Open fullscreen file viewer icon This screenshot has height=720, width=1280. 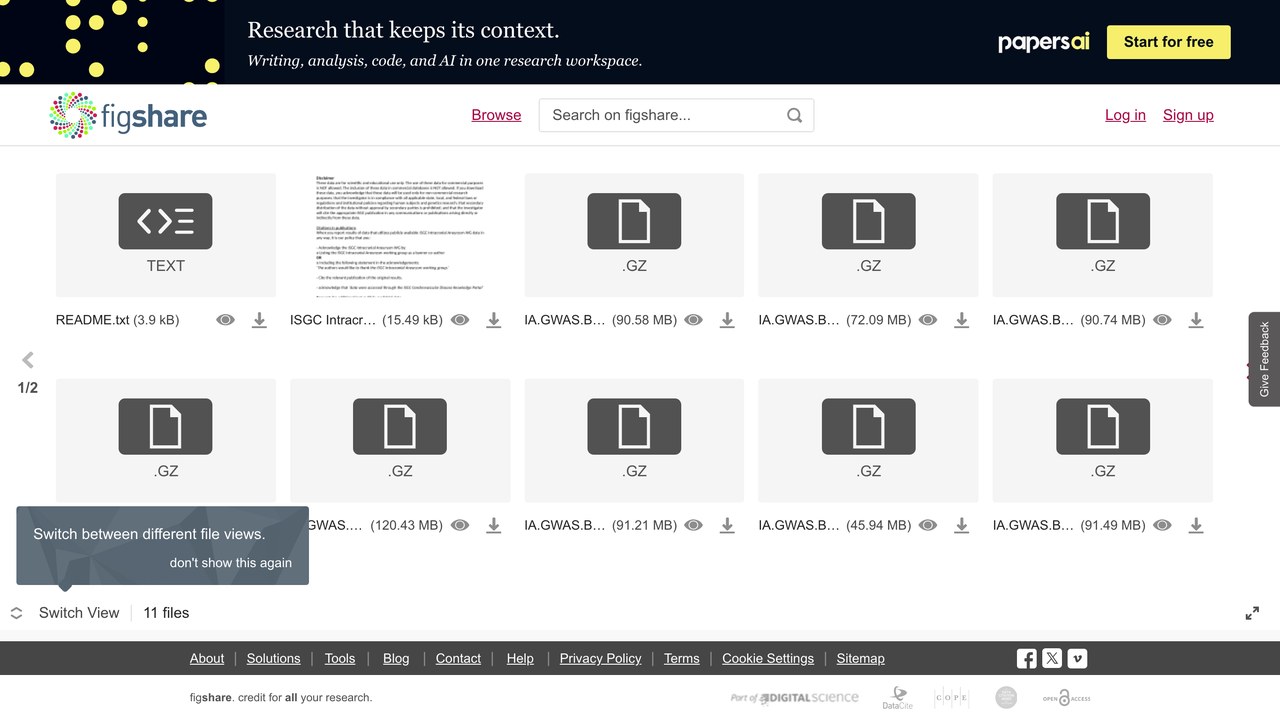(1252, 613)
